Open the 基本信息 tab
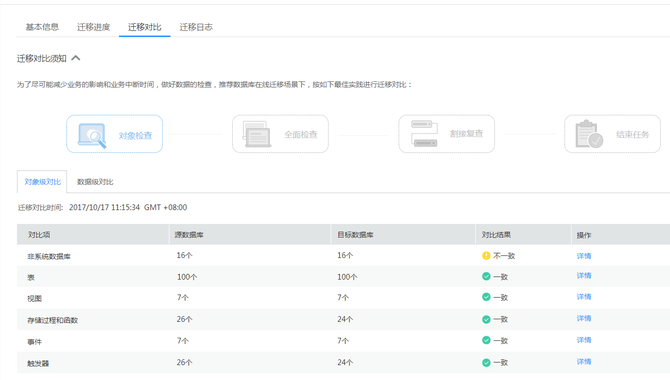This screenshot has height=380, width=670. tap(42, 27)
